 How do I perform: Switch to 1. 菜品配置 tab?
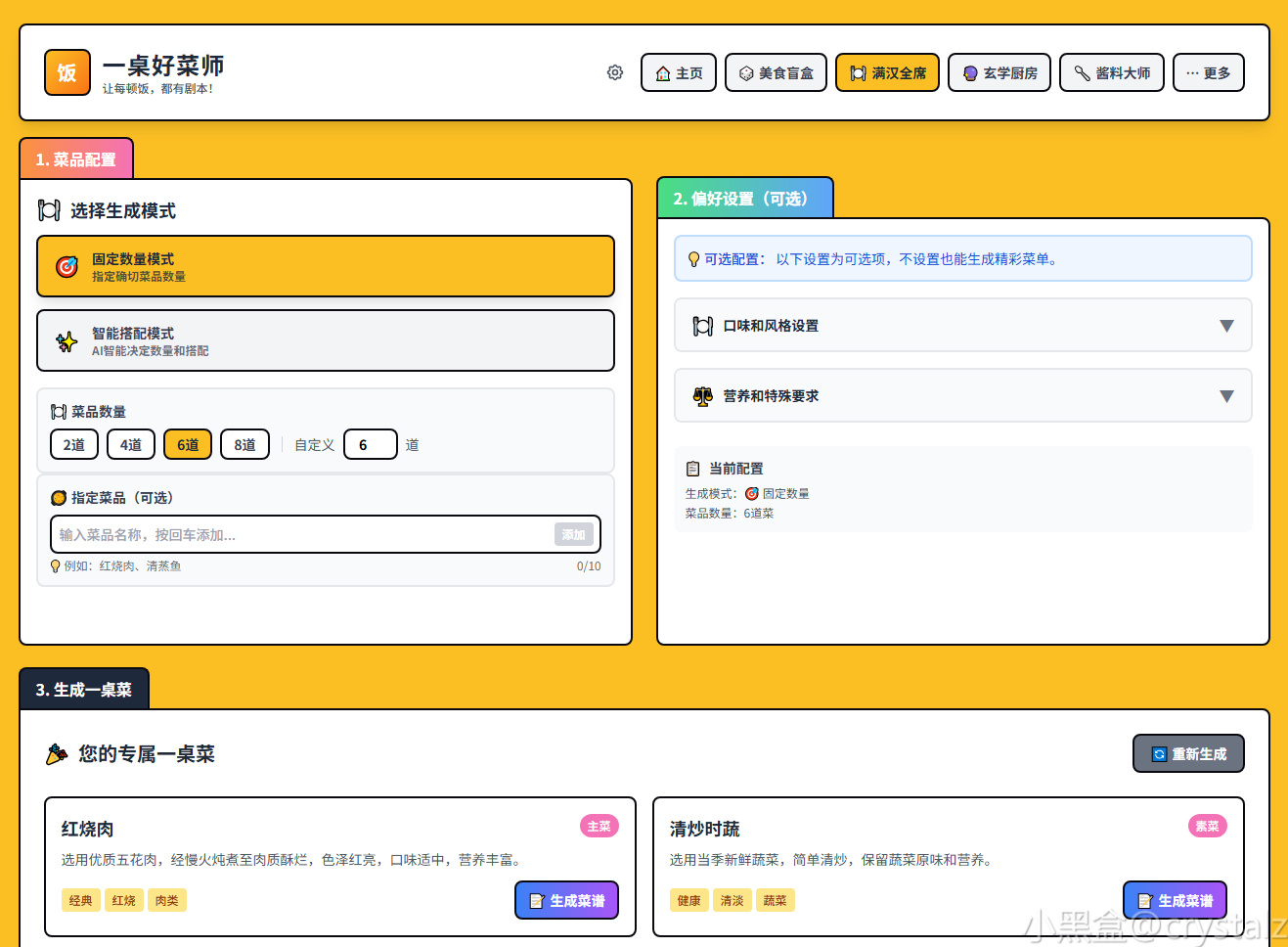tap(76, 159)
